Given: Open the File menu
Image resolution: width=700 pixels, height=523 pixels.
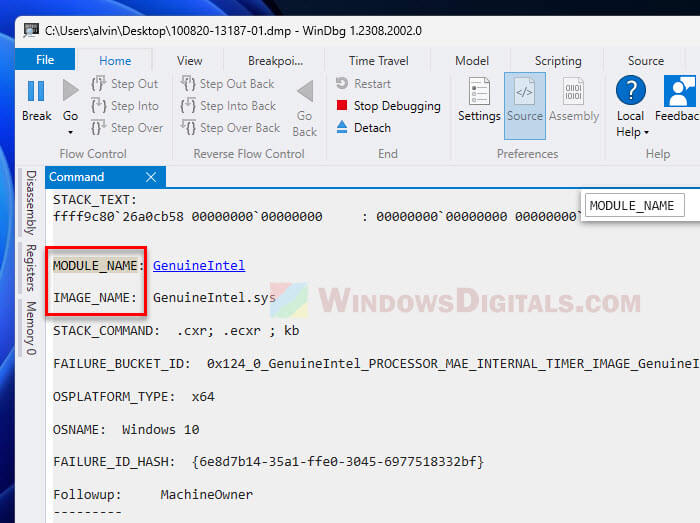Looking at the screenshot, I should coord(45,60).
